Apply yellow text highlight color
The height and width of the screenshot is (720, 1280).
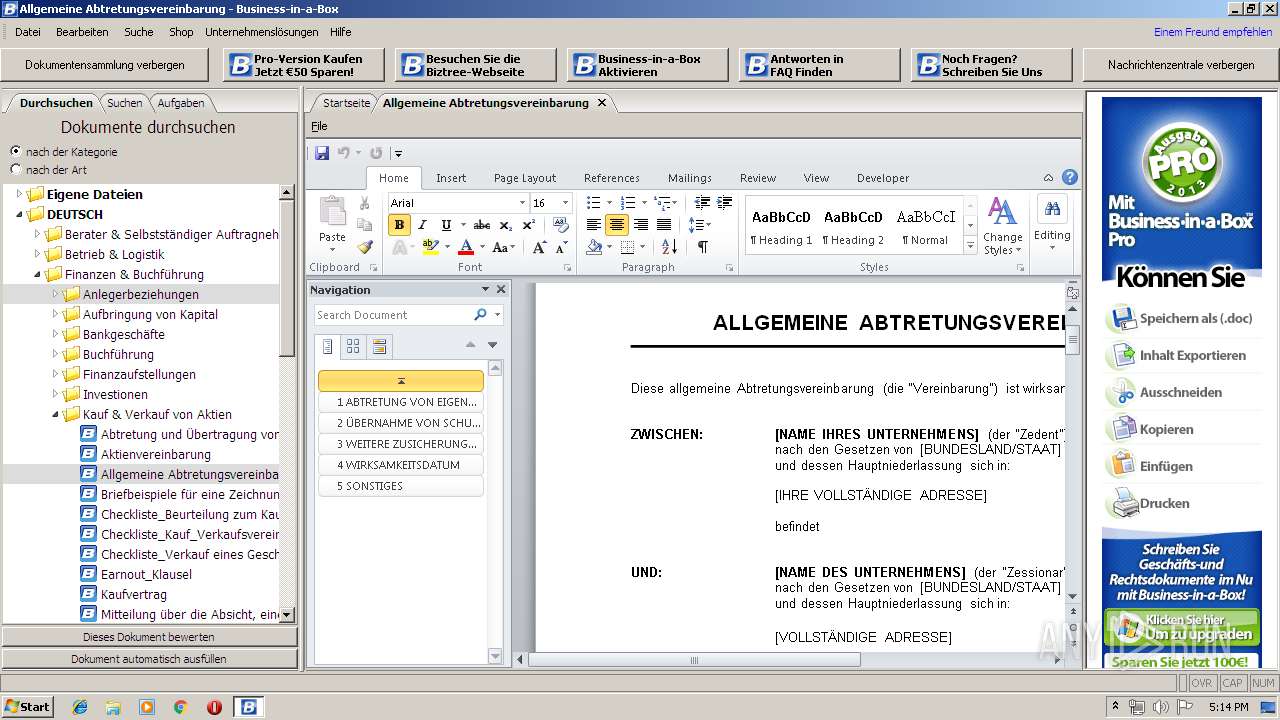[430, 247]
